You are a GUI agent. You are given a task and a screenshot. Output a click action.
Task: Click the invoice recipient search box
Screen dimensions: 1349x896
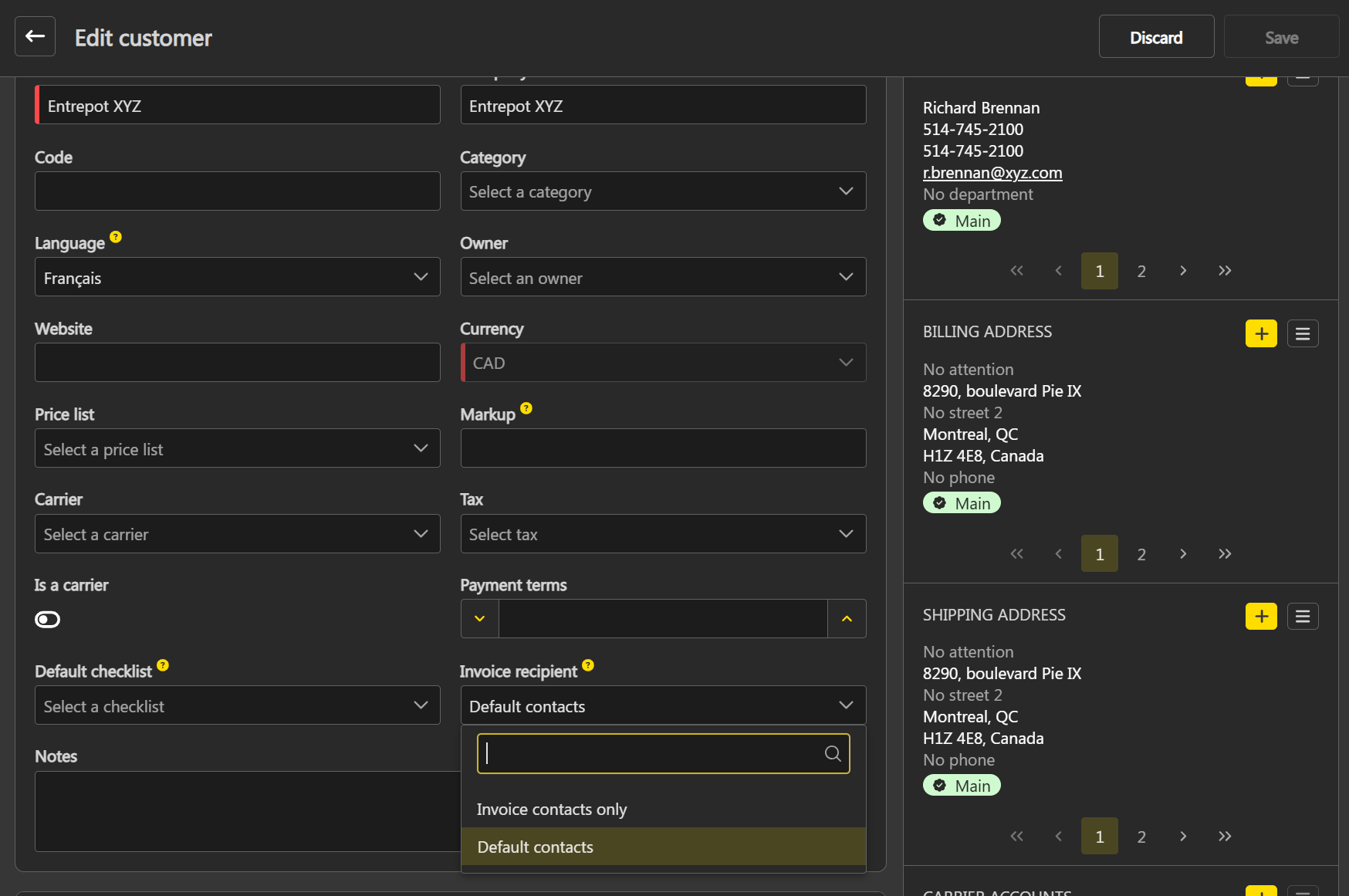(663, 753)
